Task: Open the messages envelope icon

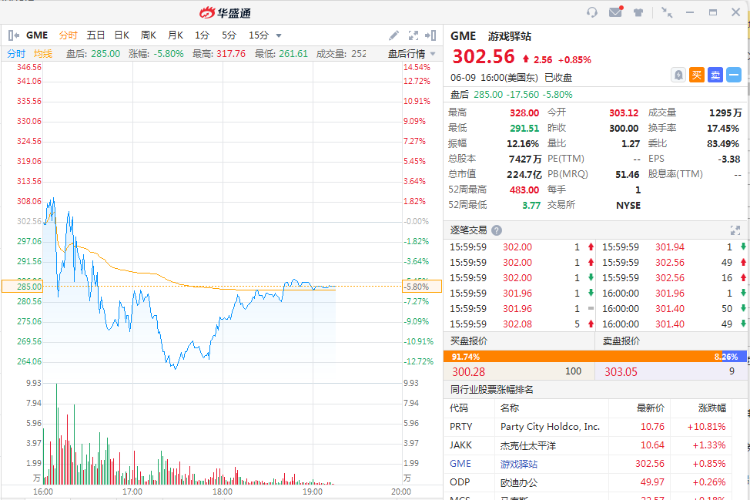Action: pyautogui.click(x=616, y=12)
